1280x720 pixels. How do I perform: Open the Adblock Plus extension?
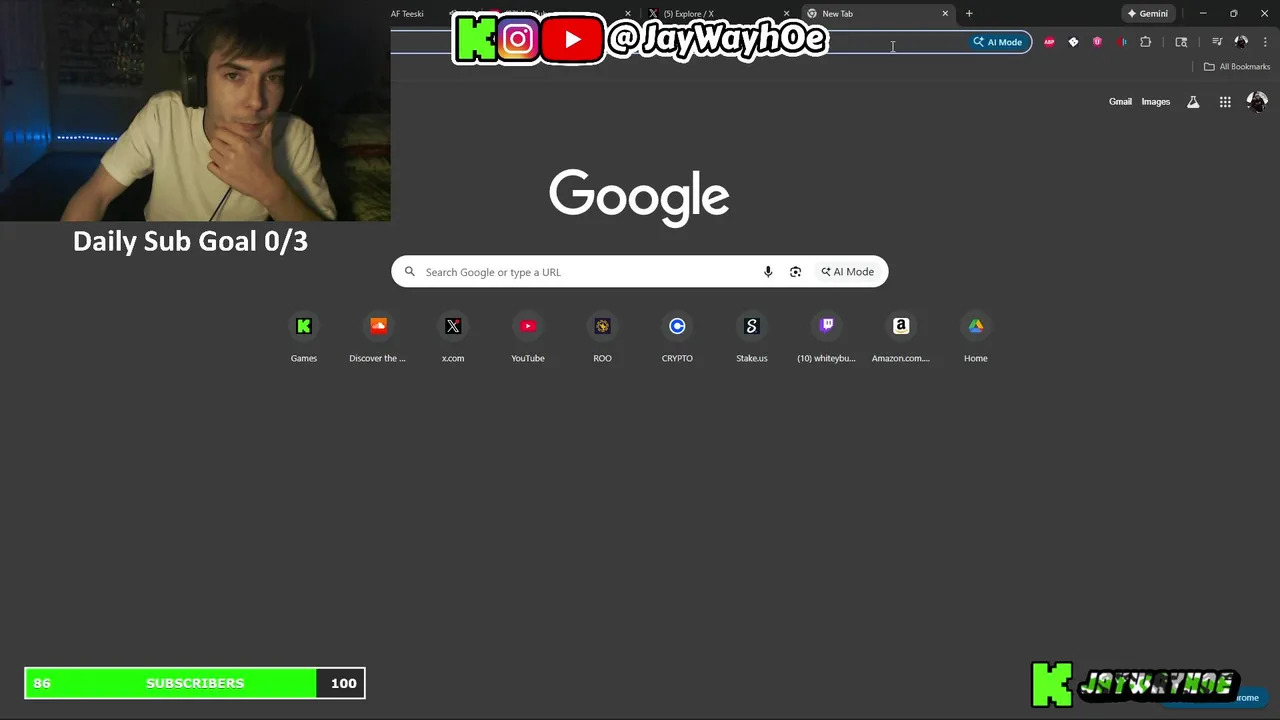tap(1049, 42)
